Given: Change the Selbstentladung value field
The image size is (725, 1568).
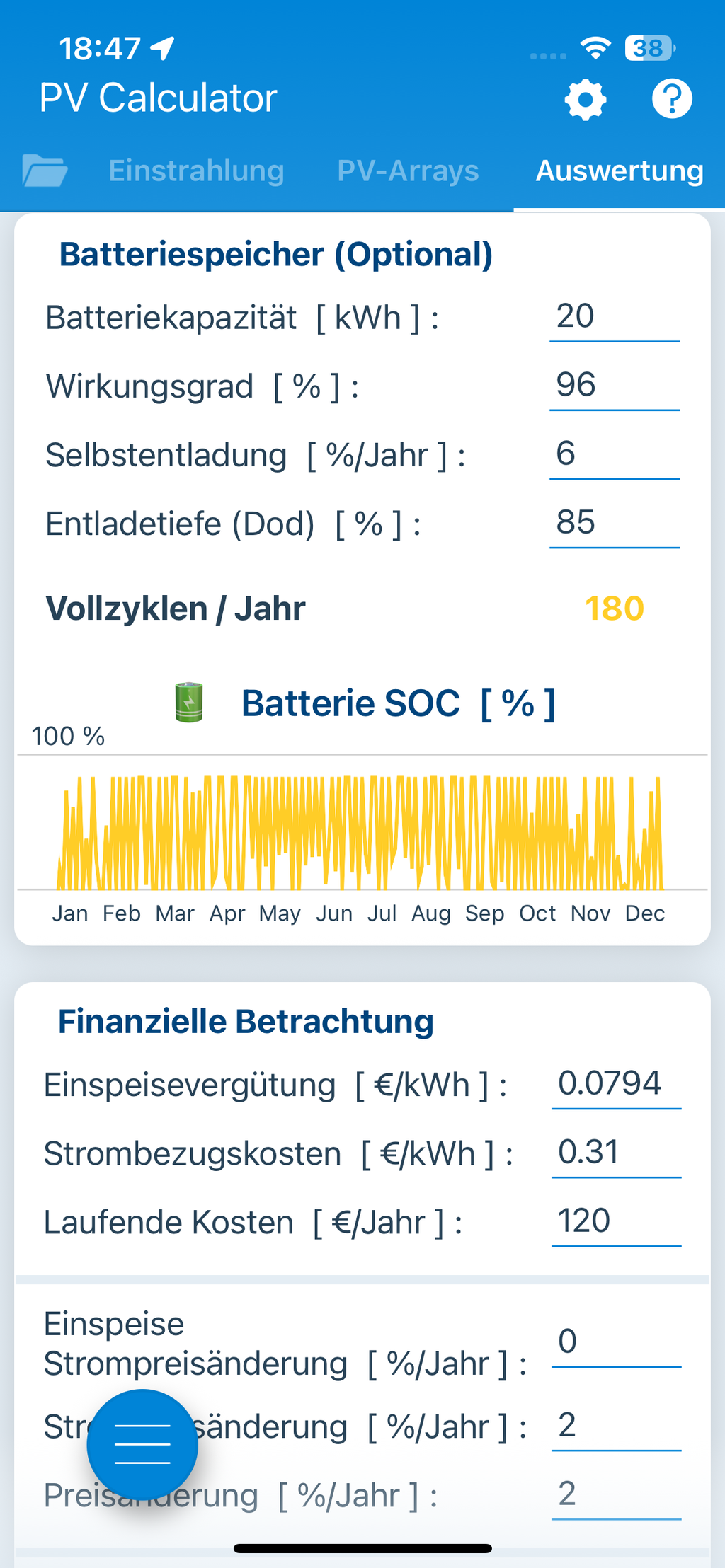Looking at the screenshot, I should 614,454.
